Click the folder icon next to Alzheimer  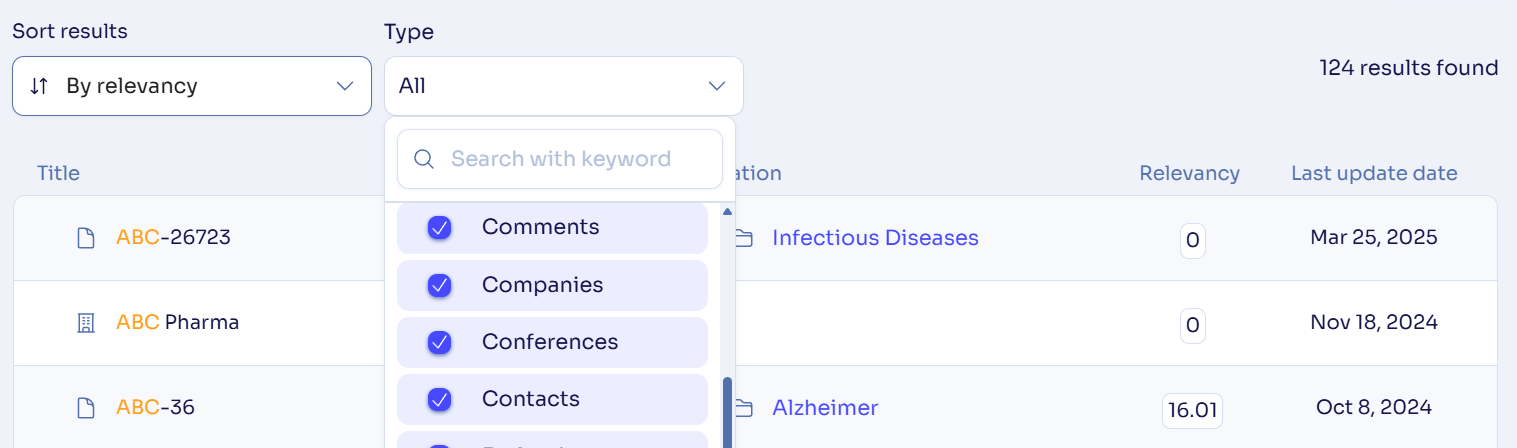click(743, 408)
